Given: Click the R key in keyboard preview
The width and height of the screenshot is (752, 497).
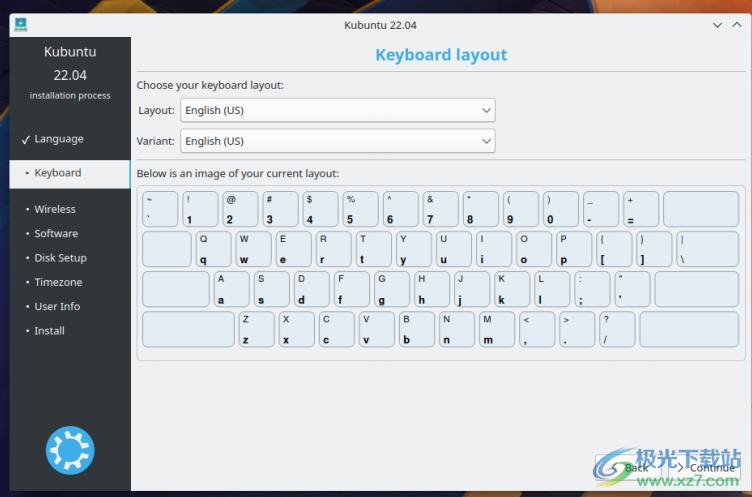Looking at the screenshot, I should click(x=334, y=249).
